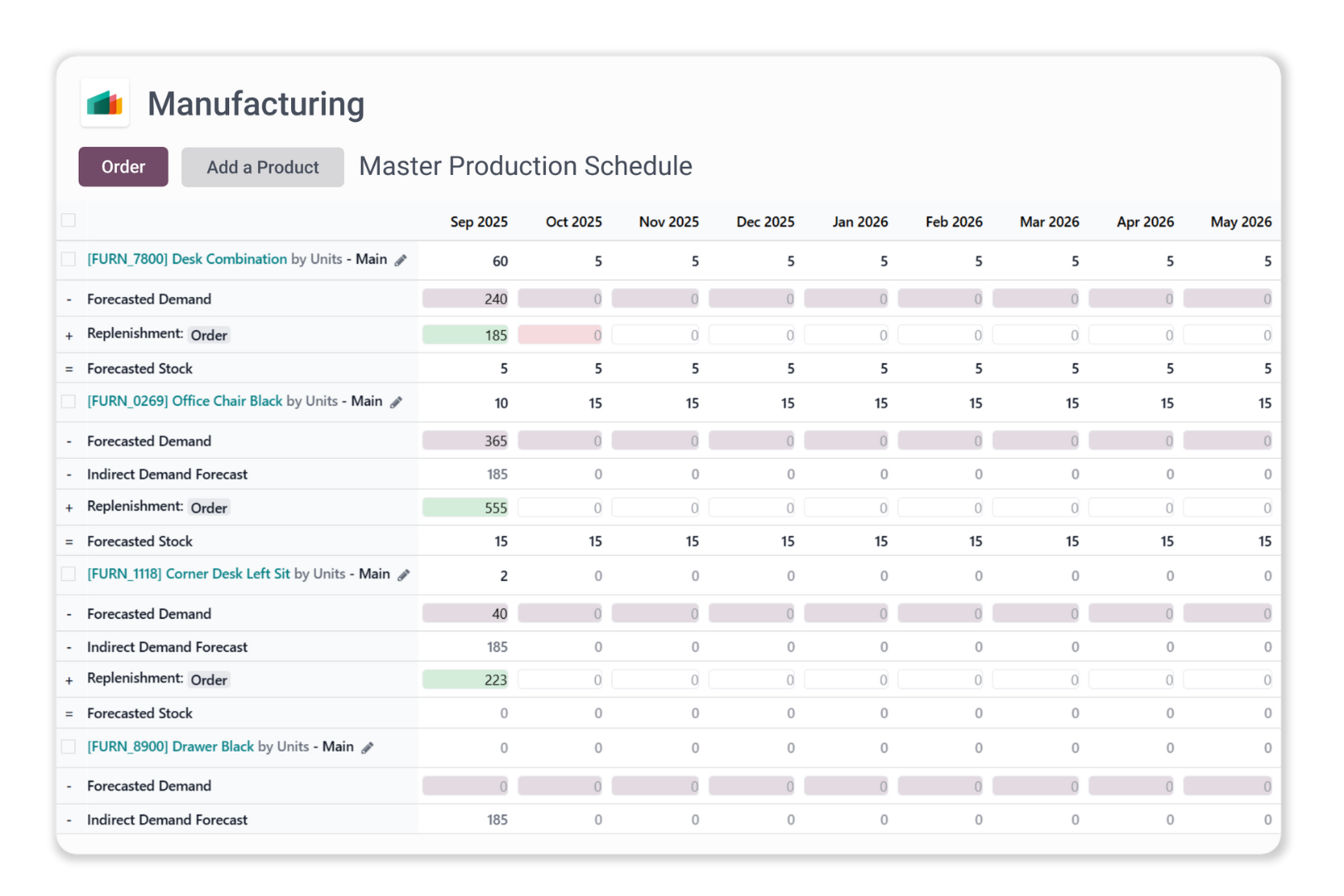Open the FURN_7800 Desk Combination product link
This screenshot has width=1344, height=896.
point(187,260)
